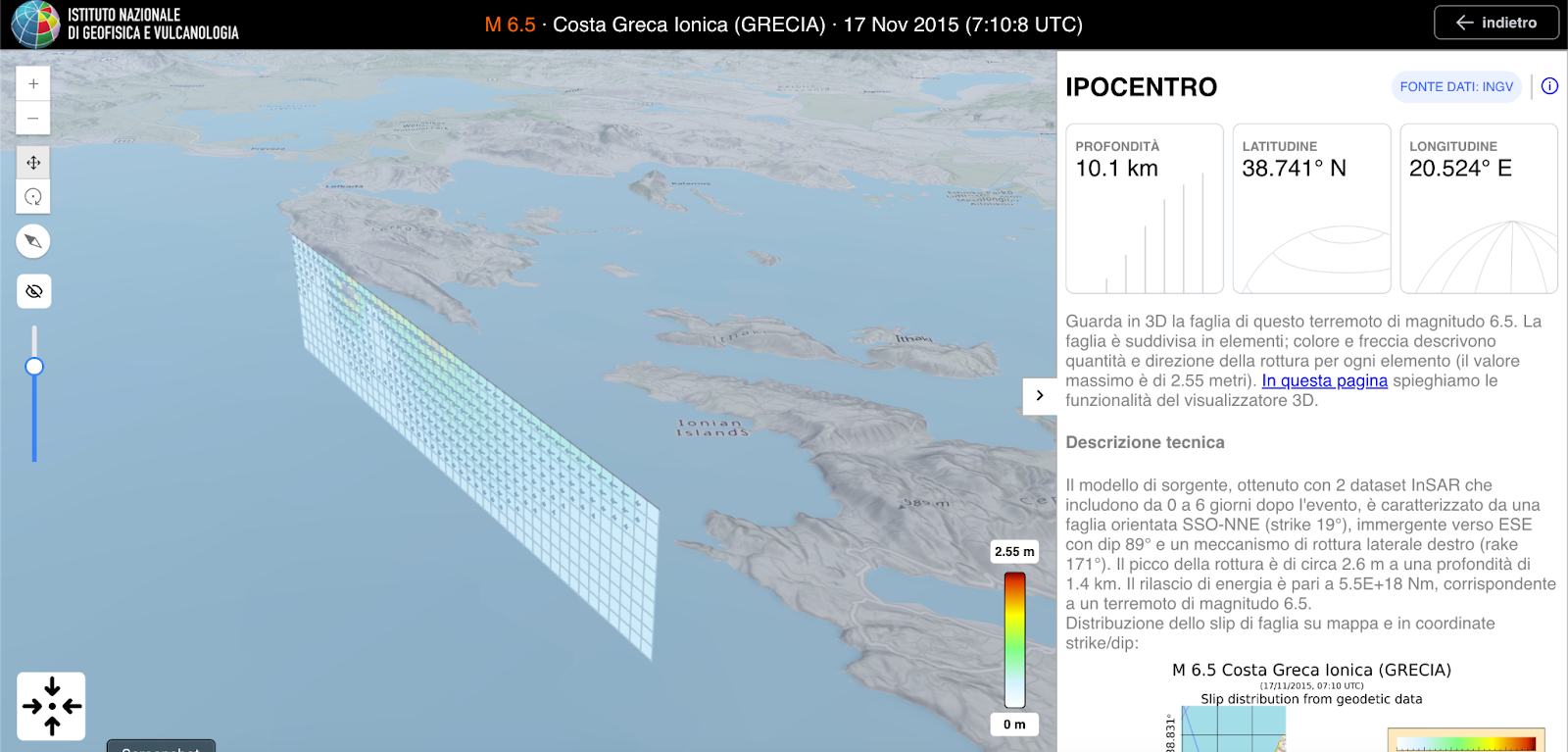Click the INGV globe logo

35,25
